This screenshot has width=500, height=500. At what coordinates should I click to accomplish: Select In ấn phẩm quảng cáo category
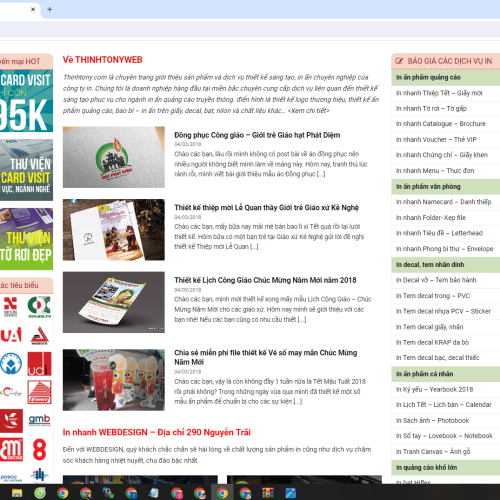click(446, 77)
